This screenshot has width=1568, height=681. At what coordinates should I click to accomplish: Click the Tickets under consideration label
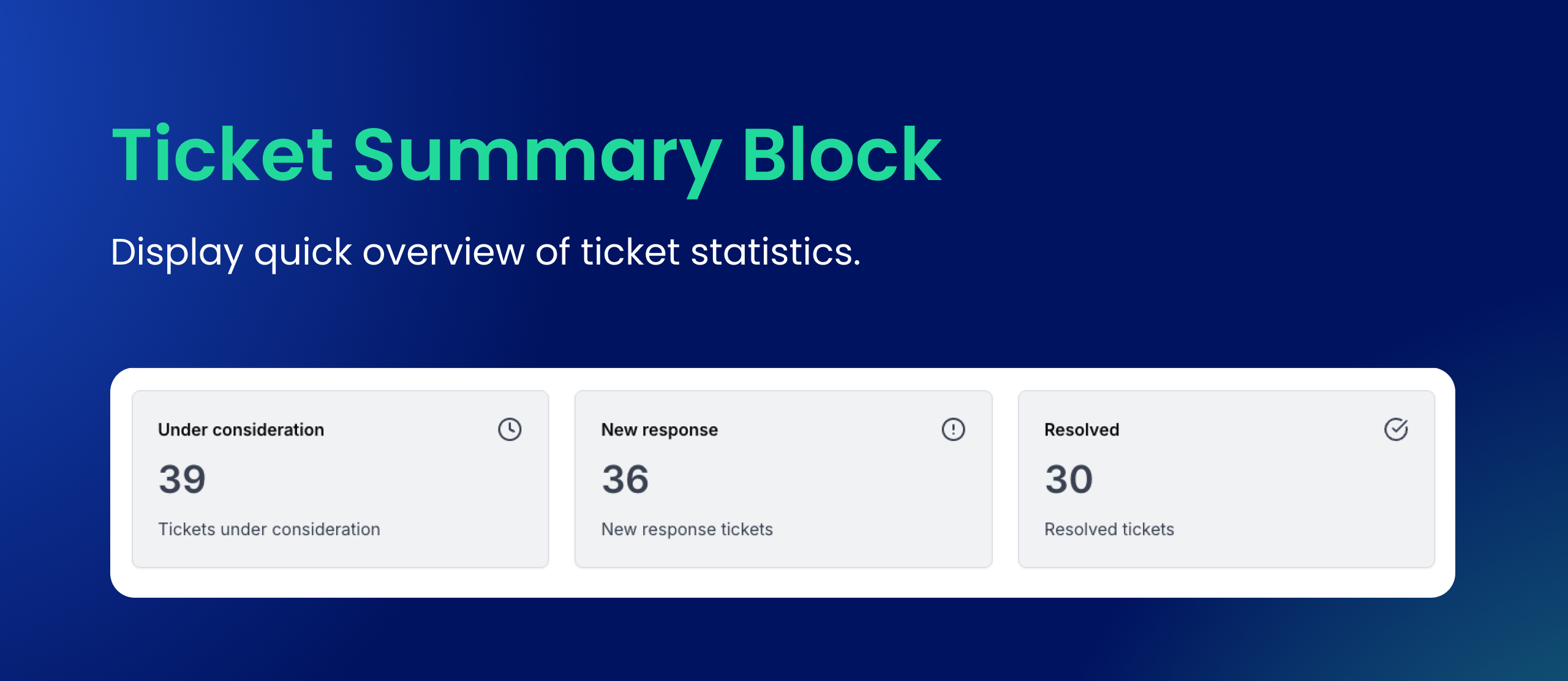click(269, 529)
